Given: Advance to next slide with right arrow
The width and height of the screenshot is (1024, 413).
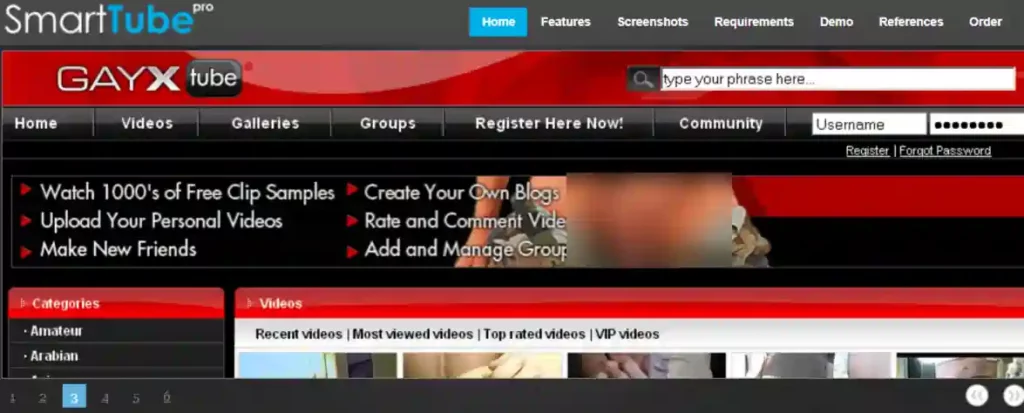Looking at the screenshot, I should [x=1012, y=396].
